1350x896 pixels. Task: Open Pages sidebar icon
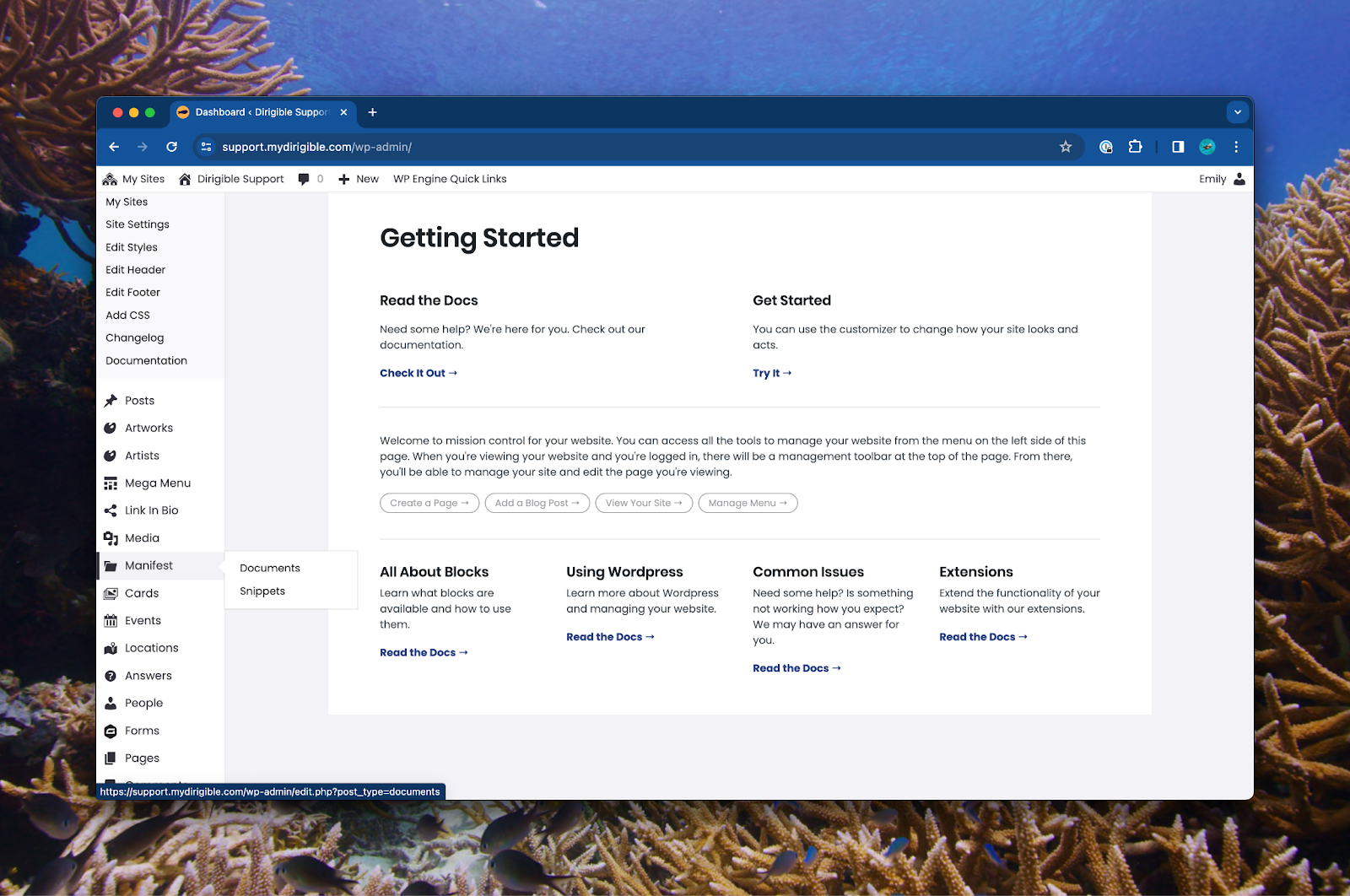[x=111, y=758]
